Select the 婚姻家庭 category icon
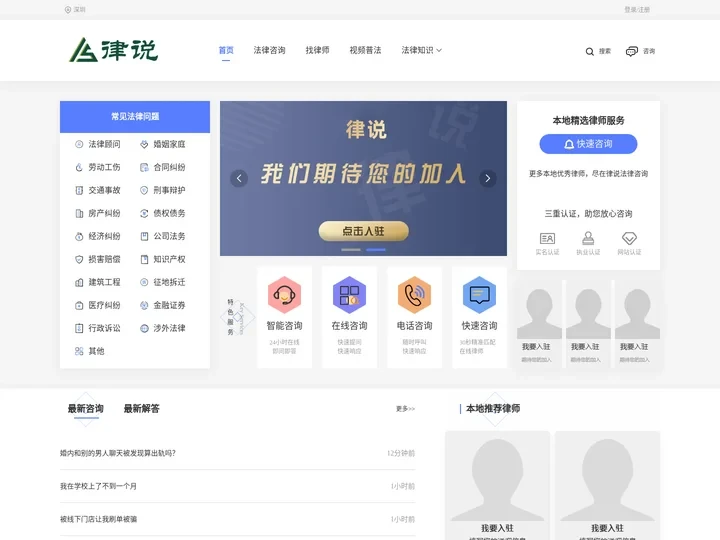The height and width of the screenshot is (540, 720). [x=144, y=144]
